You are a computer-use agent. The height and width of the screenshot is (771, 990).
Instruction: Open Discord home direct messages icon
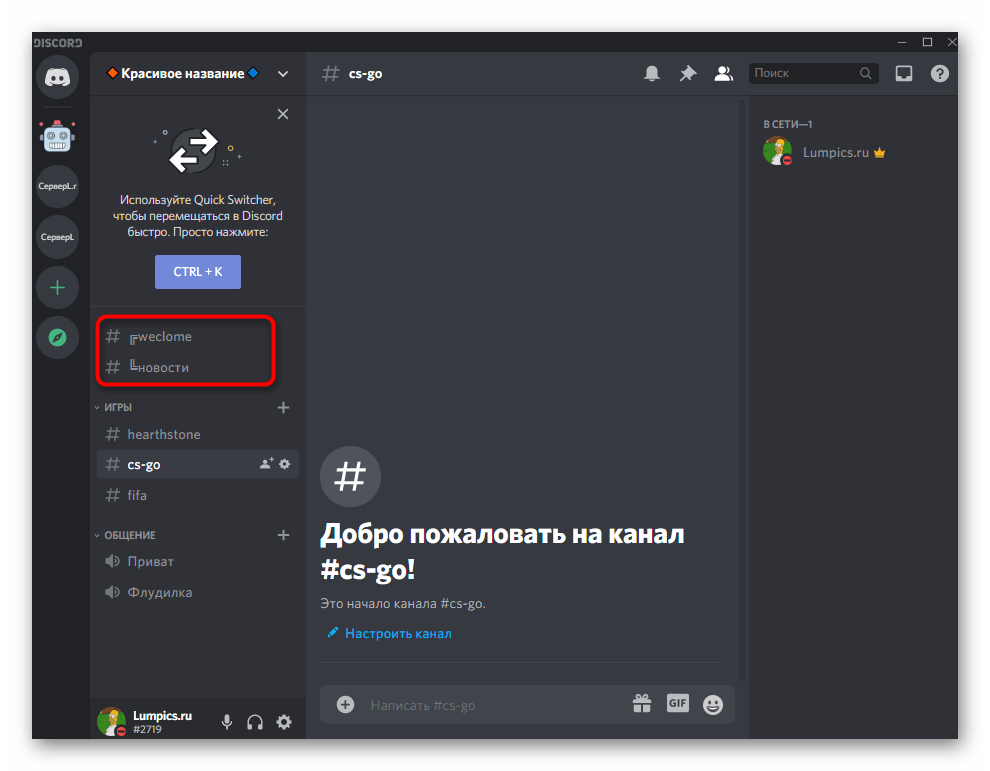click(x=57, y=78)
